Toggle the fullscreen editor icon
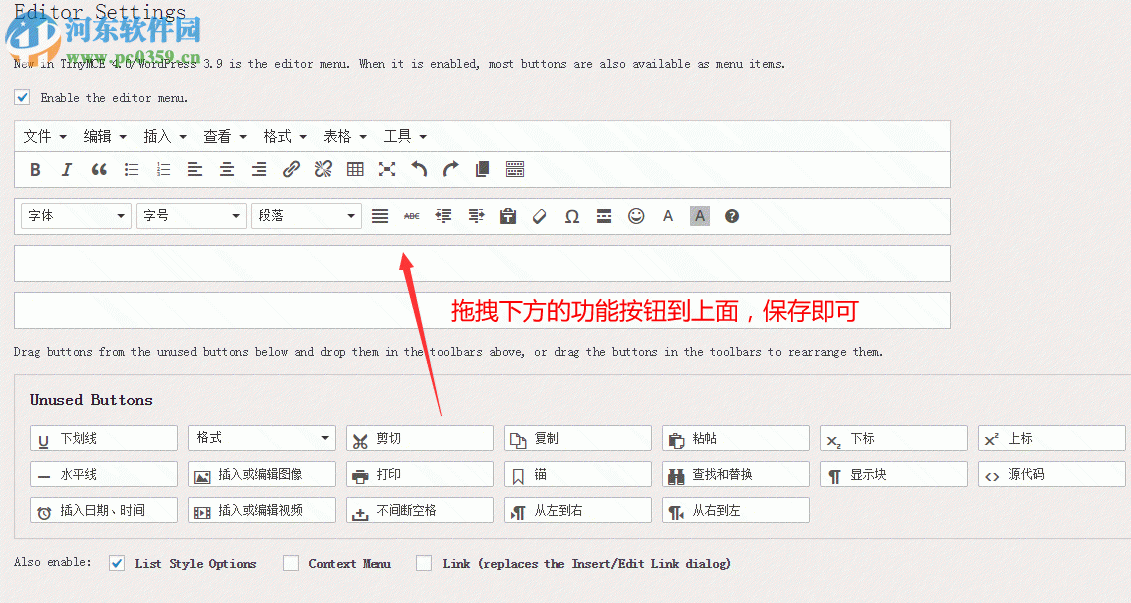The height and width of the screenshot is (603, 1131). click(x=387, y=169)
